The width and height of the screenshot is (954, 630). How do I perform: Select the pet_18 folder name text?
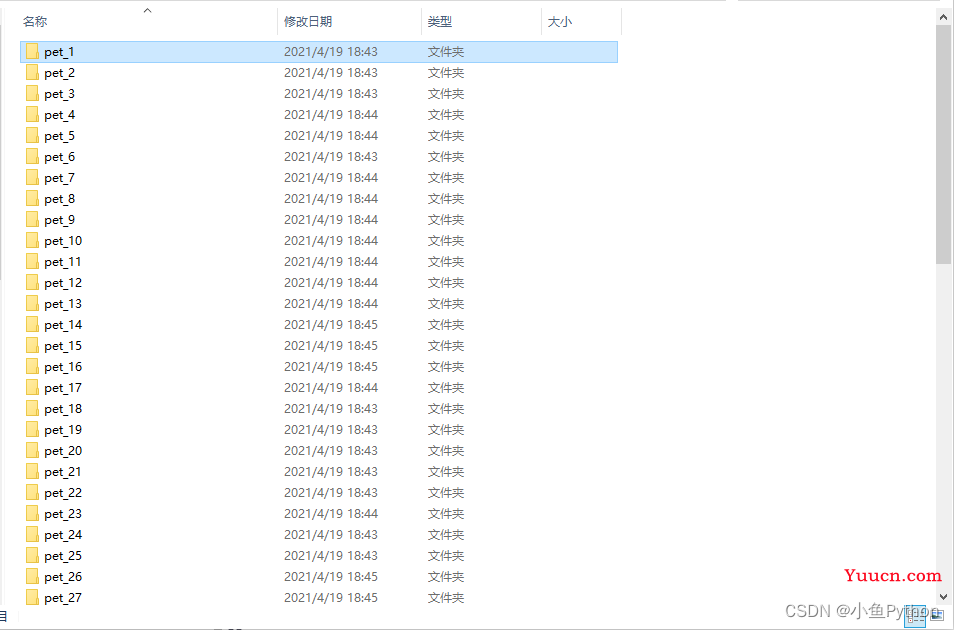point(63,409)
